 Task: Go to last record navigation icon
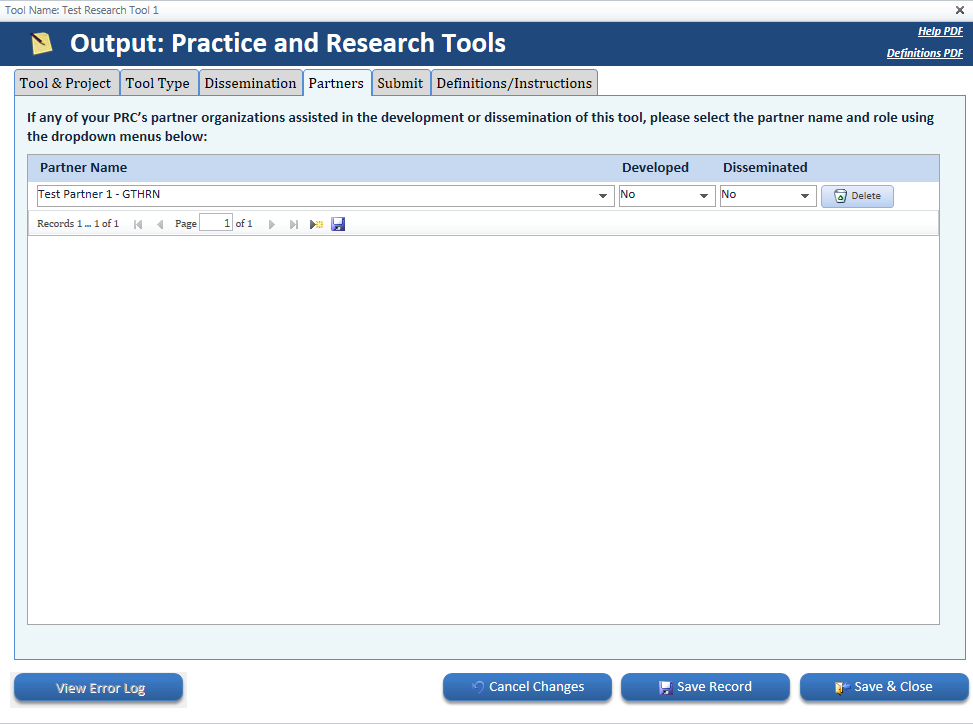(294, 224)
